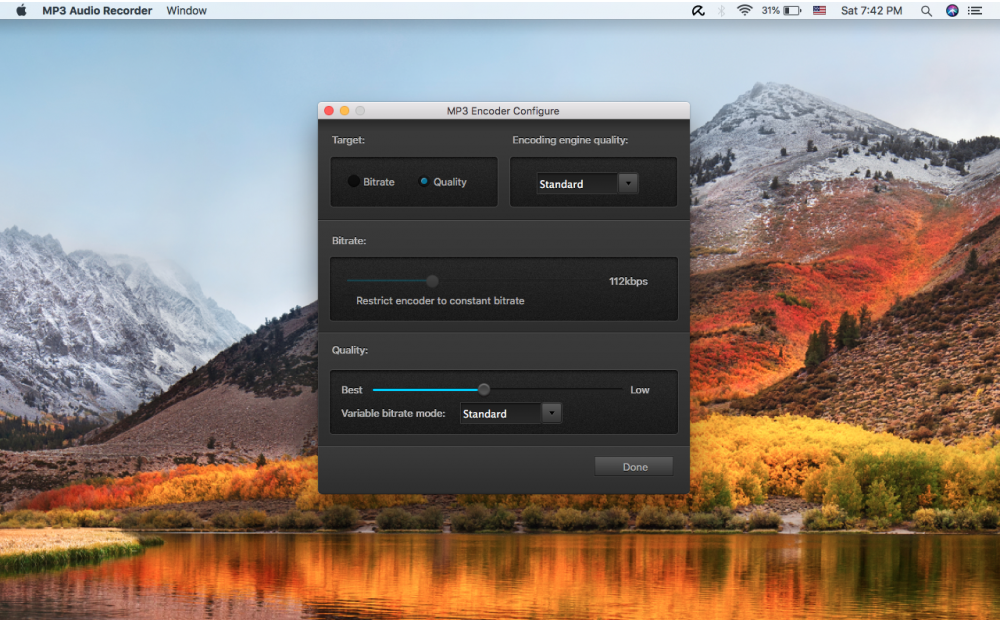Open the Window menu

coord(186,10)
